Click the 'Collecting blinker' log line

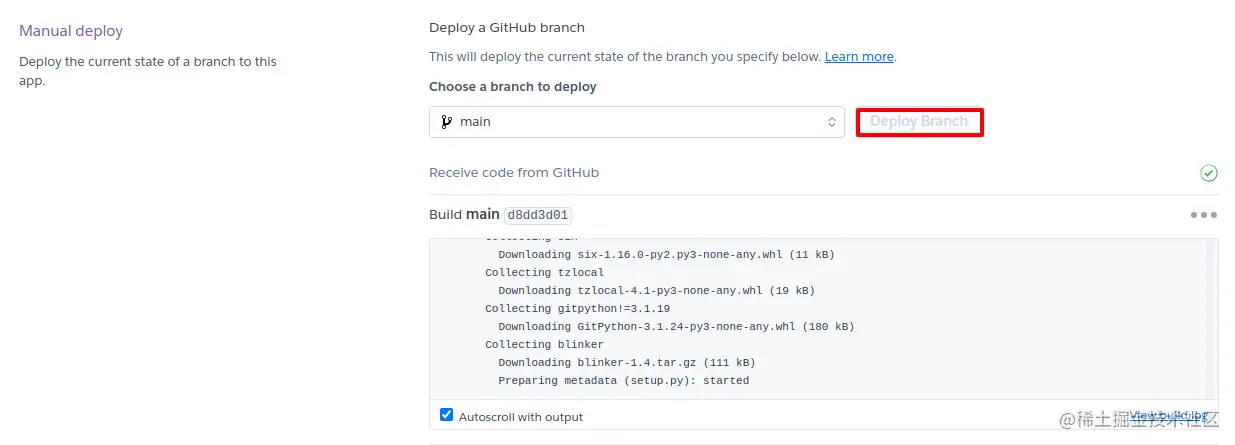(x=544, y=344)
